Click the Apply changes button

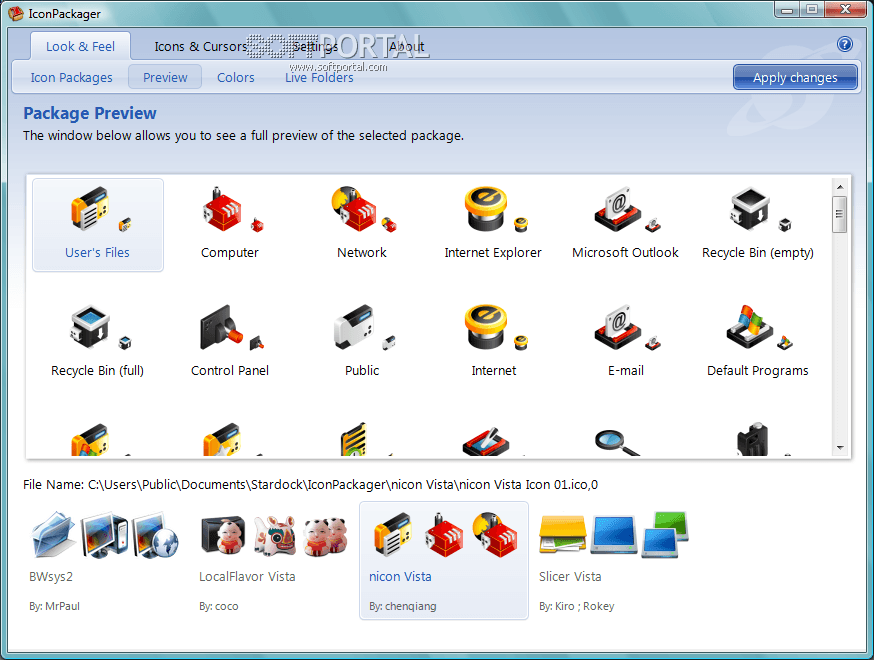point(795,77)
